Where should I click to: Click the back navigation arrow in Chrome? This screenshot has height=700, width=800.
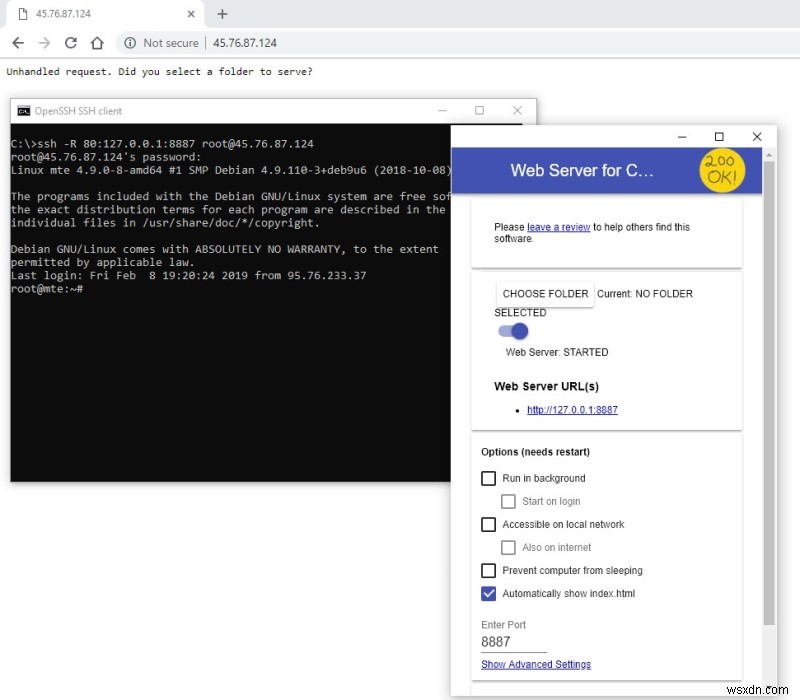pos(17,43)
